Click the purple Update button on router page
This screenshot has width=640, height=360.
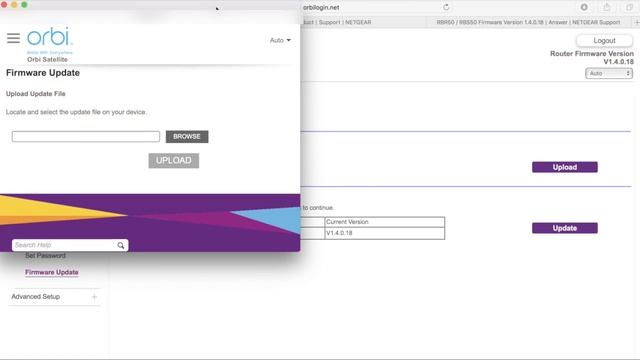pos(565,228)
